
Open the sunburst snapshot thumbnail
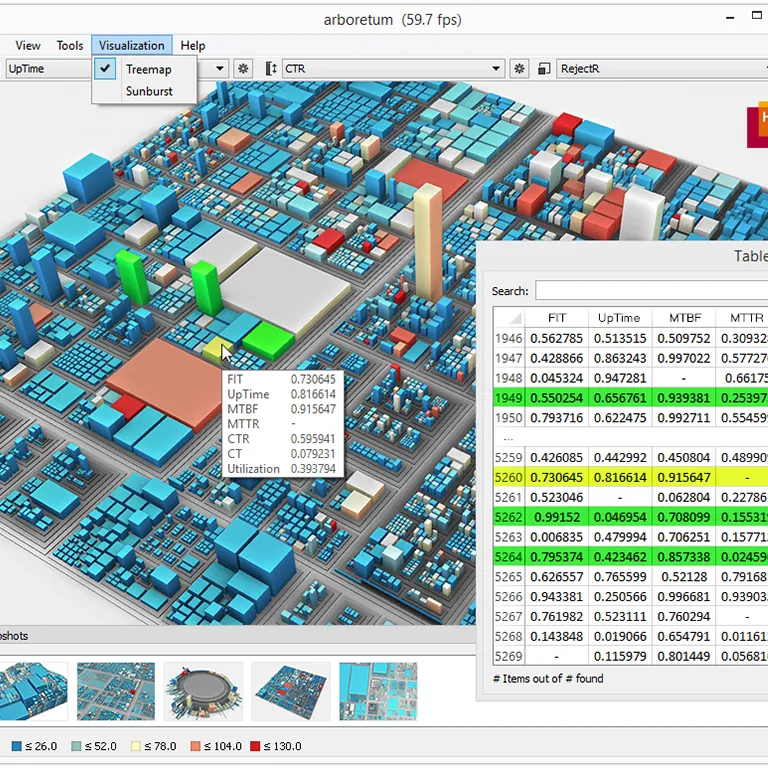pos(203,691)
